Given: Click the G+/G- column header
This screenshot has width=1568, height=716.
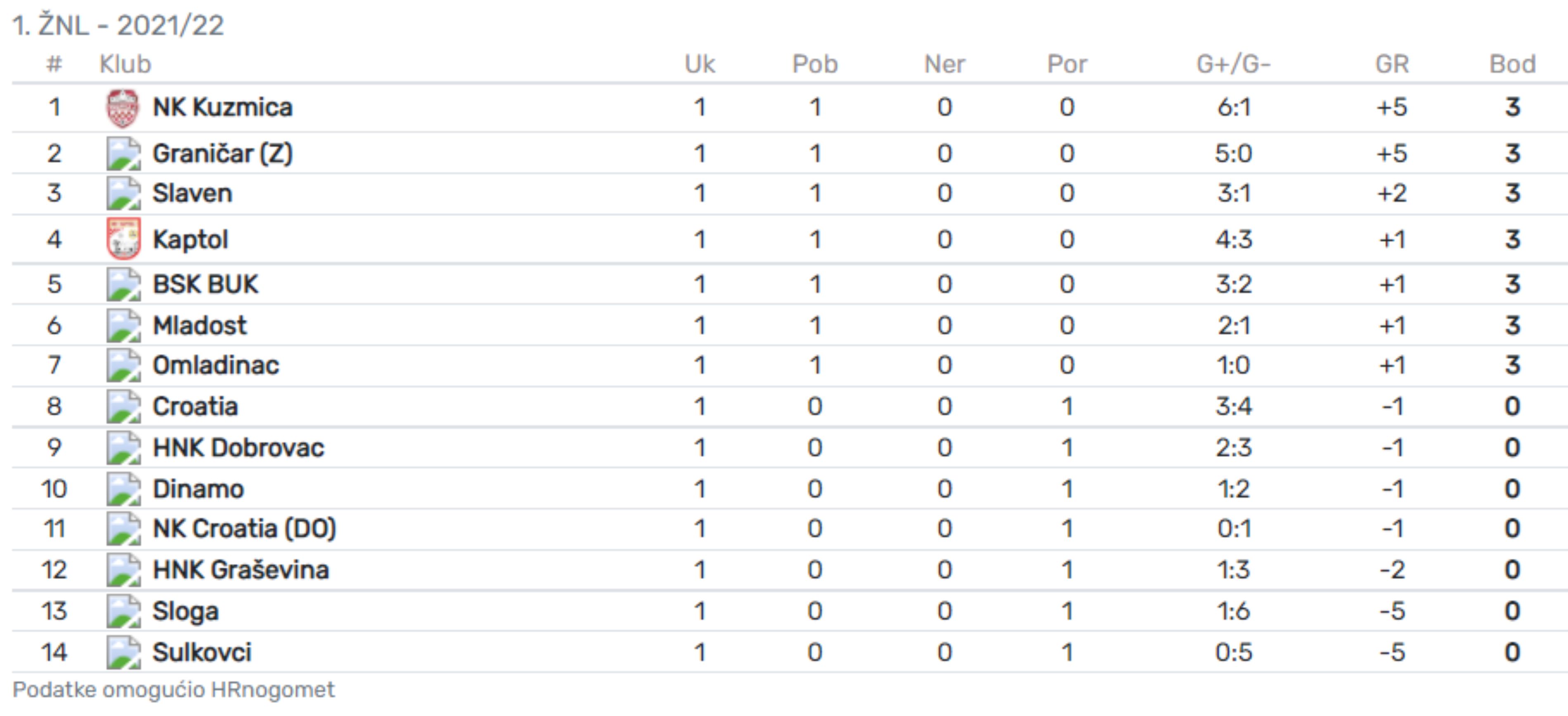Looking at the screenshot, I should coord(1234,64).
